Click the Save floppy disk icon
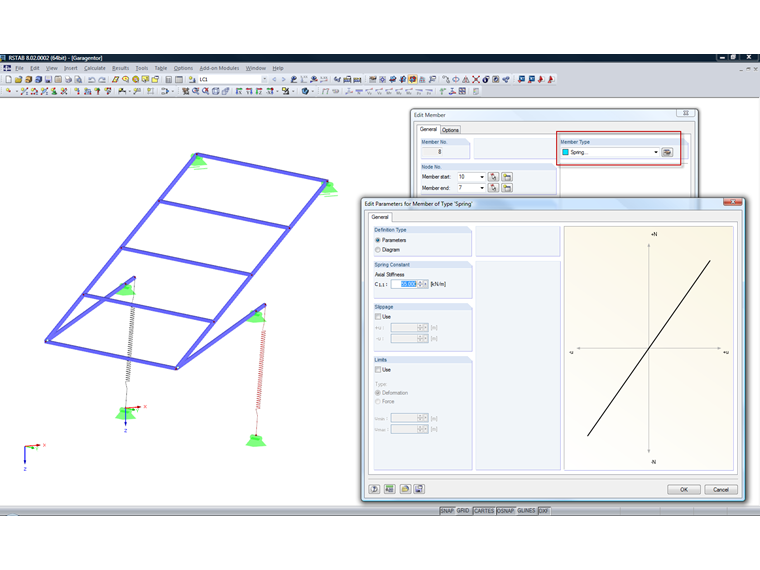Viewport: 760px width, 570px height. [x=48, y=79]
